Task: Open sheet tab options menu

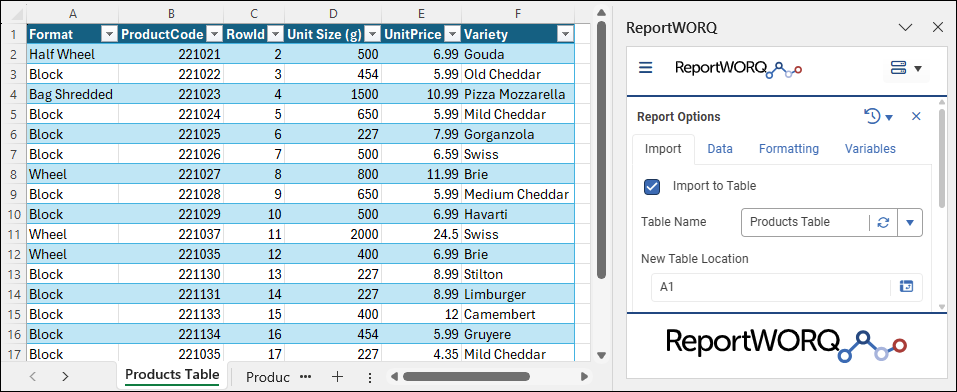Action: click(x=370, y=377)
